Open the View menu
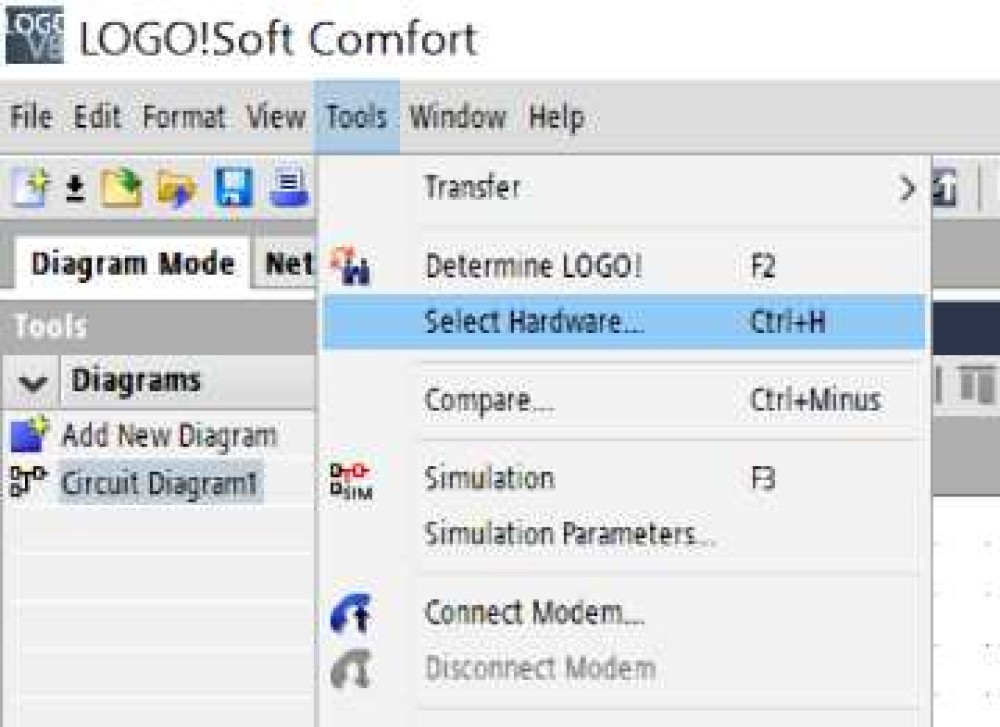This screenshot has height=727, width=1000. tap(276, 117)
